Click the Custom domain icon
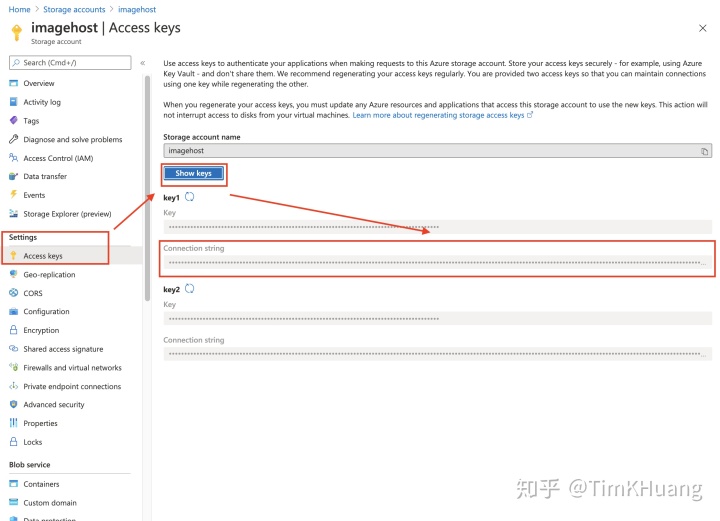The image size is (720, 521). point(14,502)
